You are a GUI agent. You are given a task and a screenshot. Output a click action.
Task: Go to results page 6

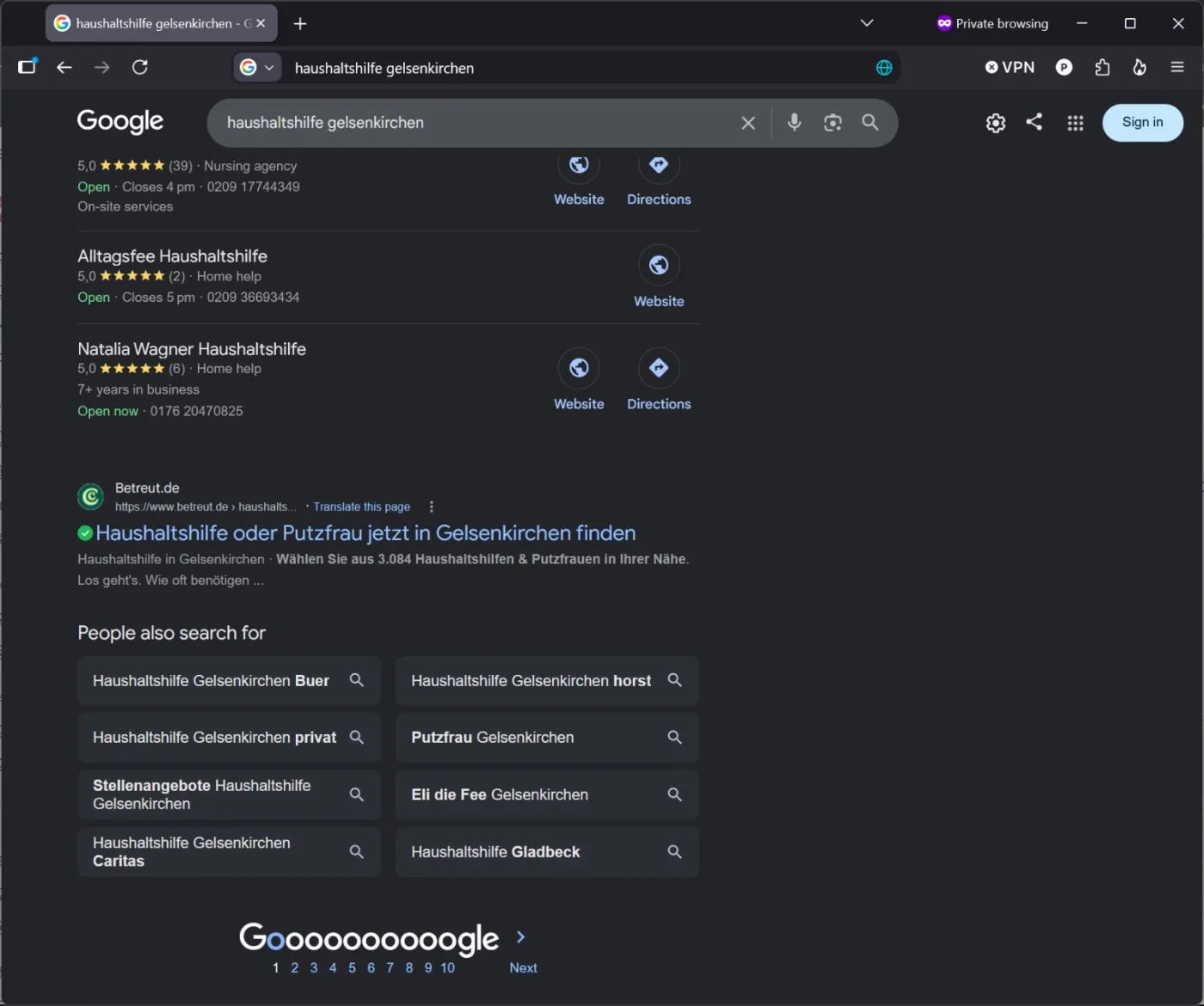371,968
